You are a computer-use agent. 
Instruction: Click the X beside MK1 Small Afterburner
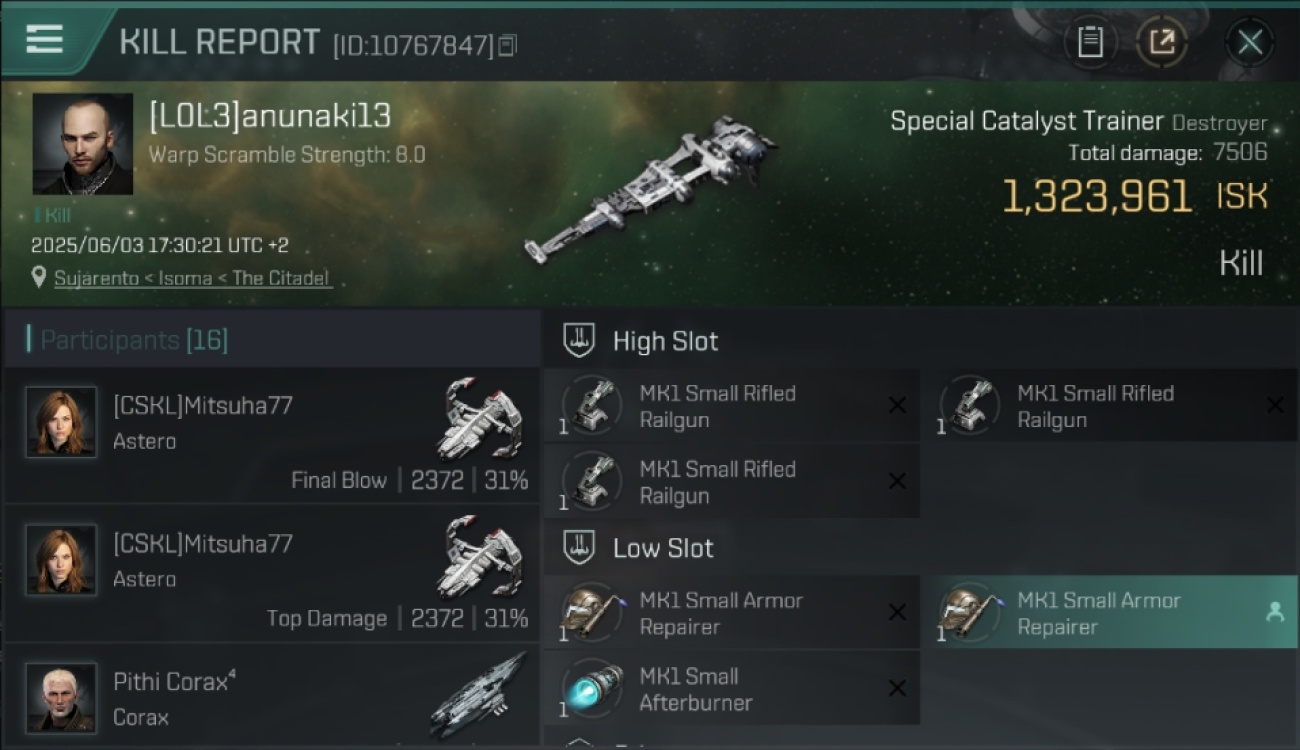pos(897,688)
